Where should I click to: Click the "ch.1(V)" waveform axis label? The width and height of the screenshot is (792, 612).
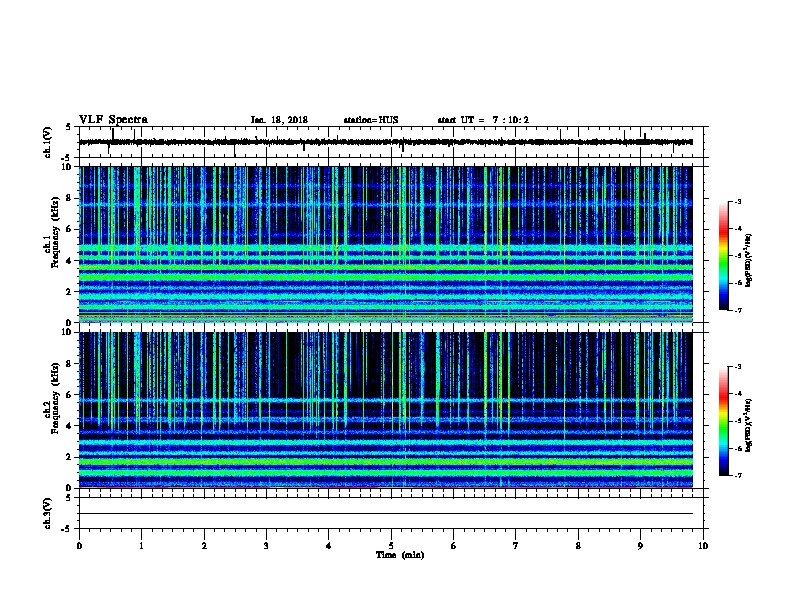[x=48, y=142]
